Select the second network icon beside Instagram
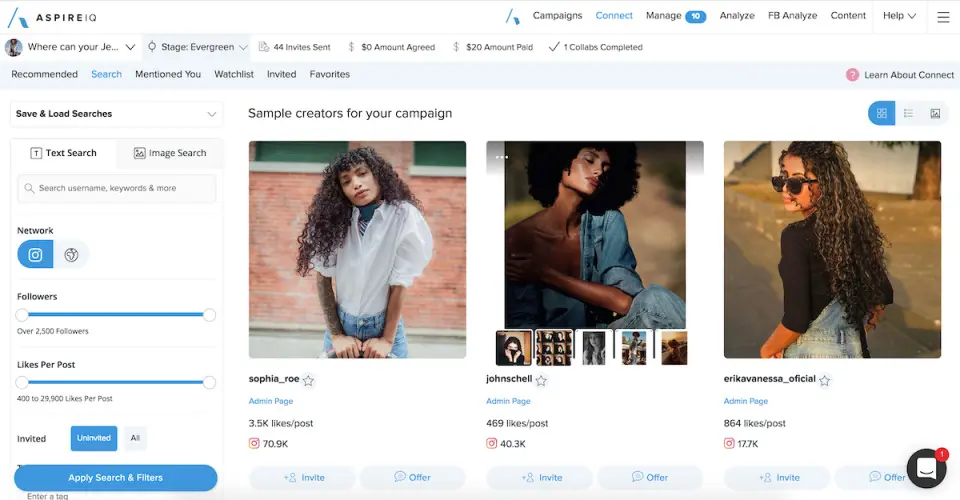The height and width of the screenshot is (500, 960). 72,255
